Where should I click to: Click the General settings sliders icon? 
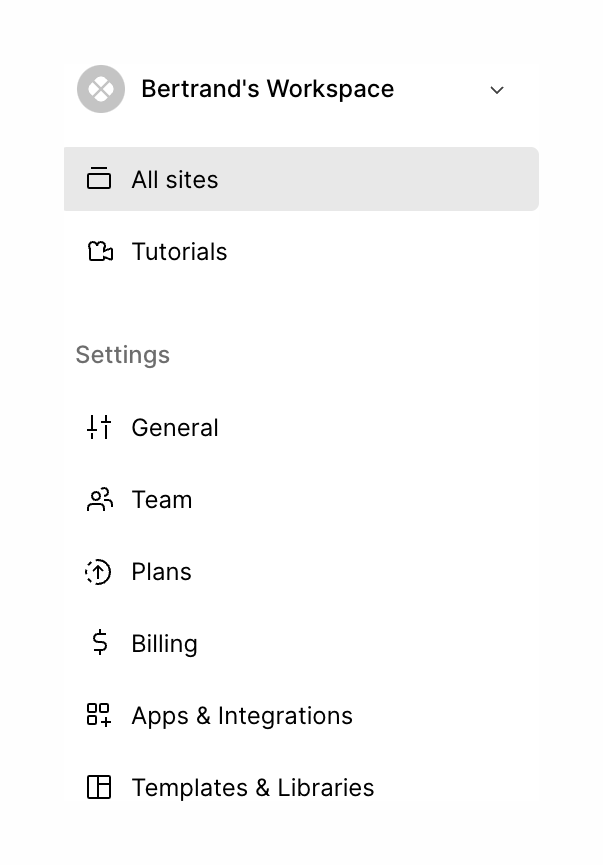[x=99, y=427]
